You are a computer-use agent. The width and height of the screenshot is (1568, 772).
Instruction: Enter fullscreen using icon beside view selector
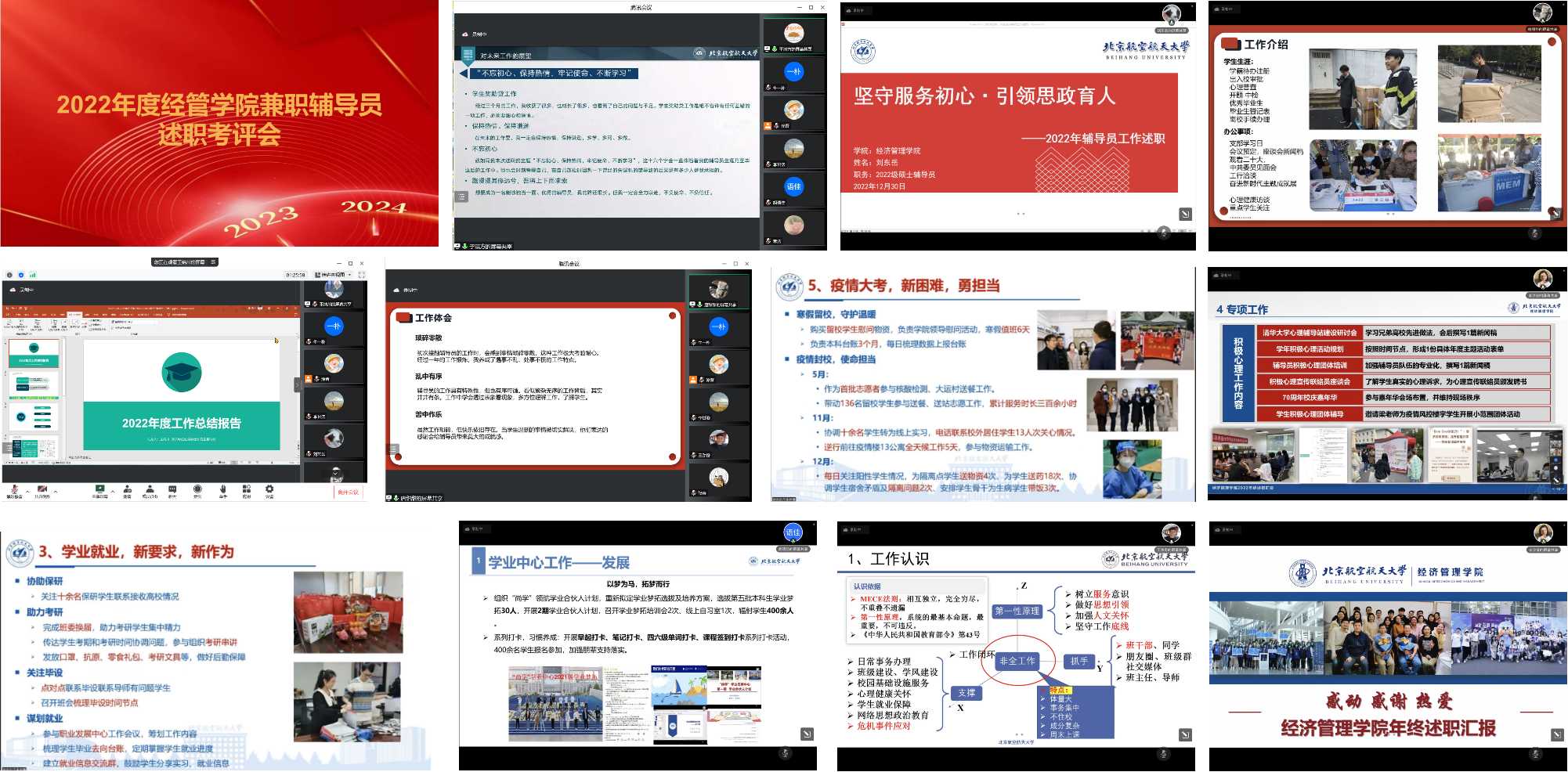[x=362, y=275]
